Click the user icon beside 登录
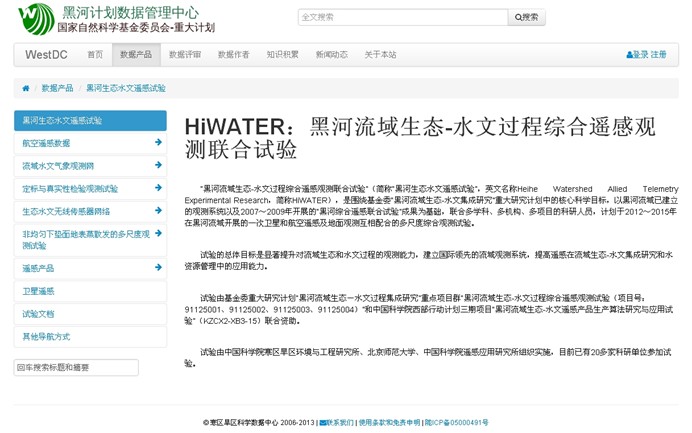The width and height of the screenshot is (692, 433). [x=629, y=55]
